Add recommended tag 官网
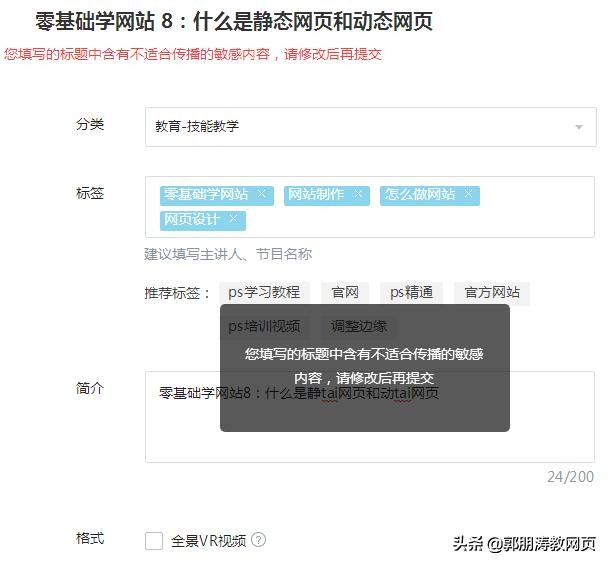Image resolution: width=609 pixels, height=565 pixels. (345, 292)
